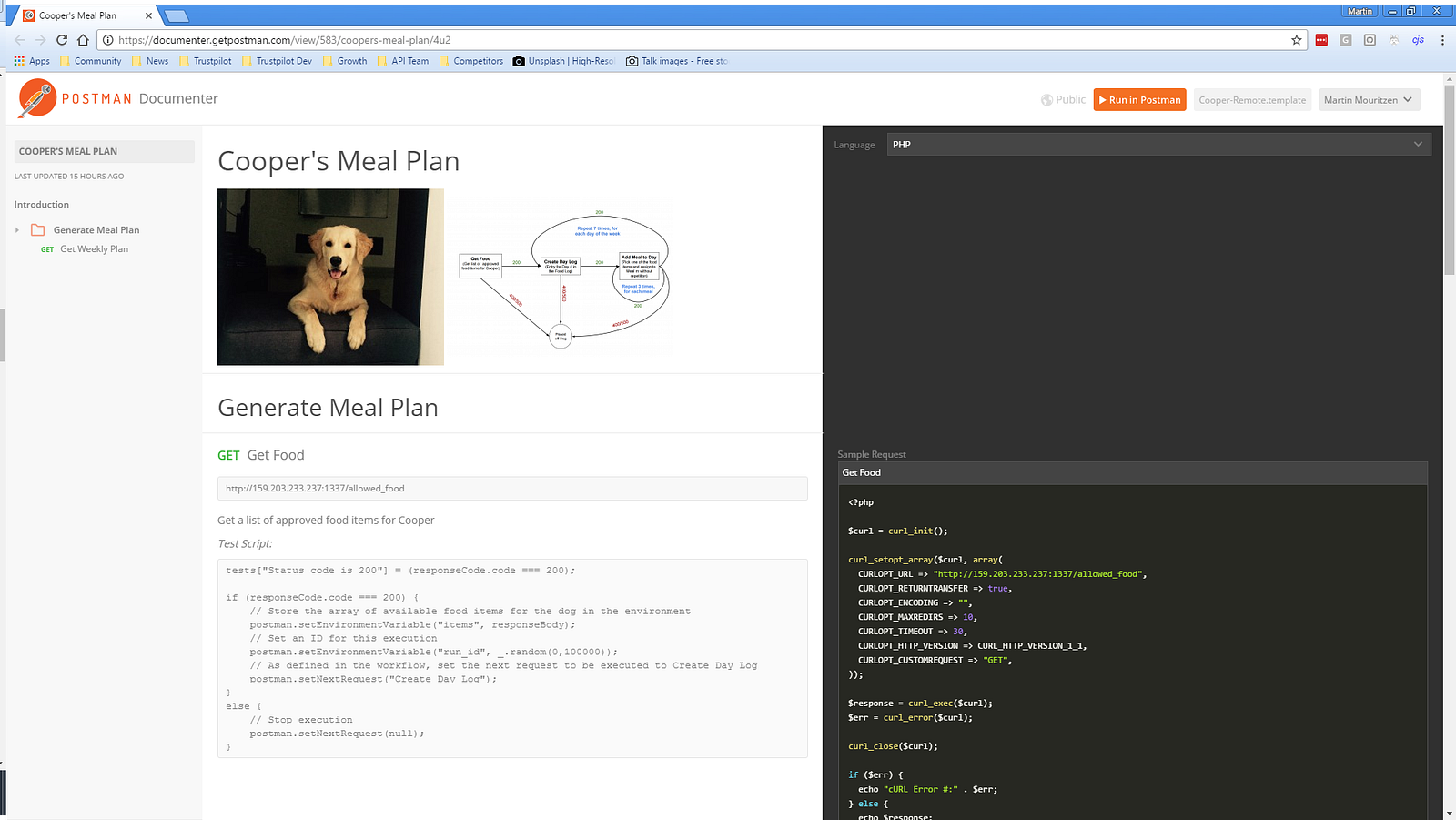Go back using the browser back arrow
This screenshot has height=820, width=1456.
[x=20, y=40]
